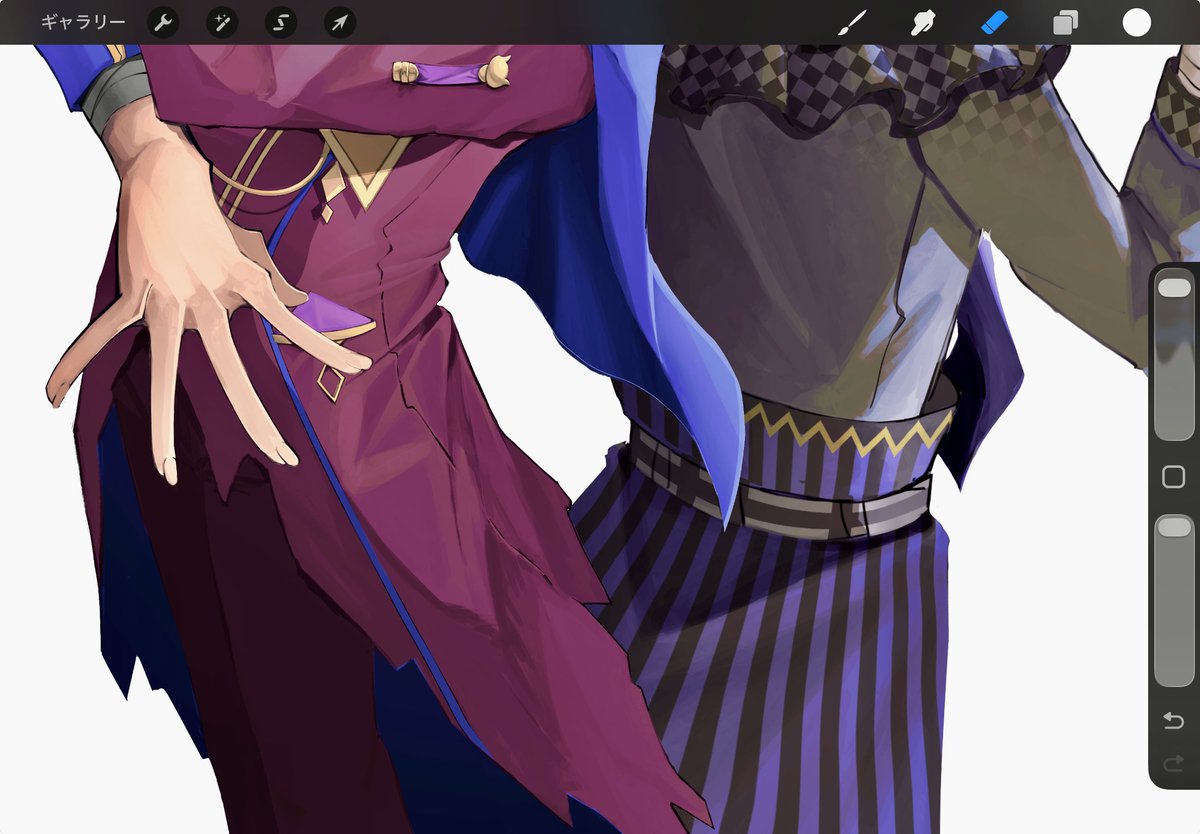Select the Smudge finger tool

click(x=923, y=22)
